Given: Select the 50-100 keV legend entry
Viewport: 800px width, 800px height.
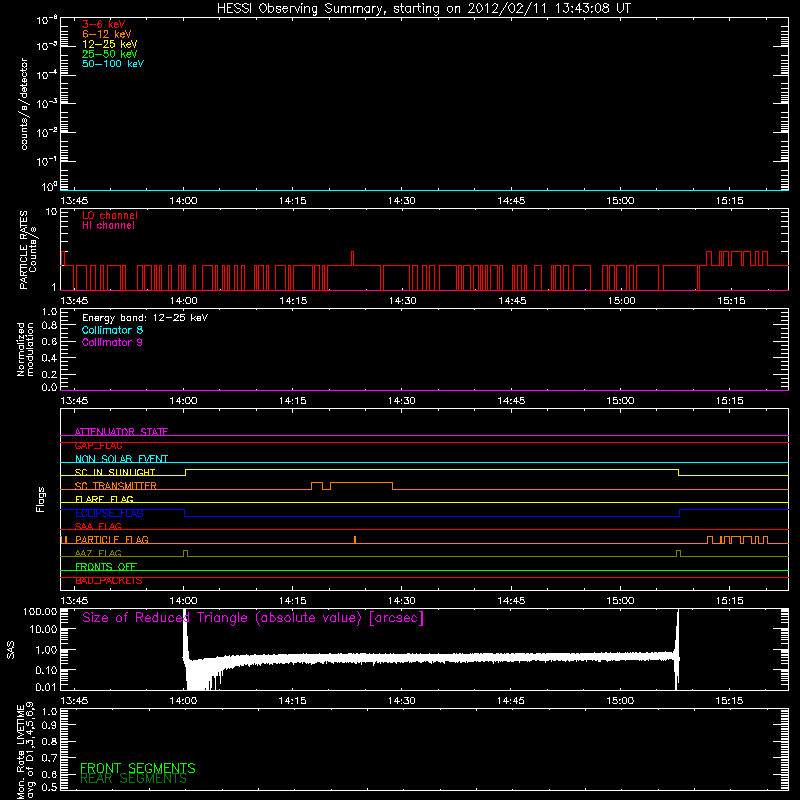Looking at the screenshot, I should coord(113,64).
